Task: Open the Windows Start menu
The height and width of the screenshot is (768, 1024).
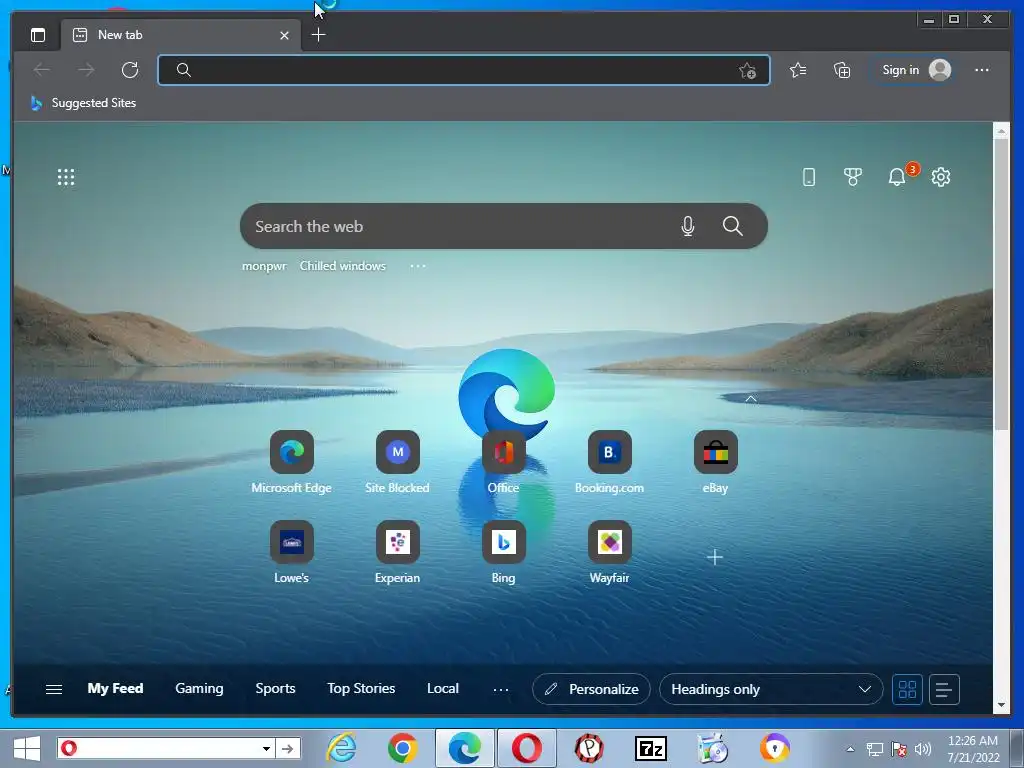Action: pyautogui.click(x=26, y=748)
